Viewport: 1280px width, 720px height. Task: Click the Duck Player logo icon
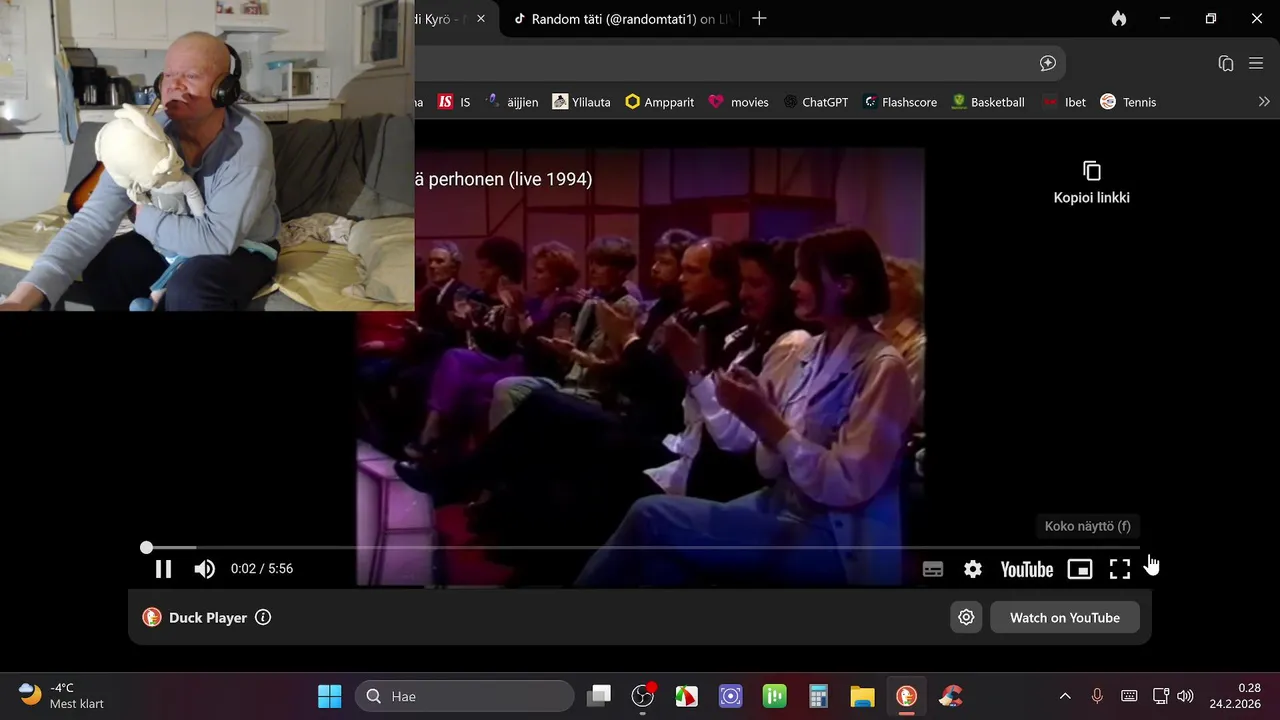[152, 617]
